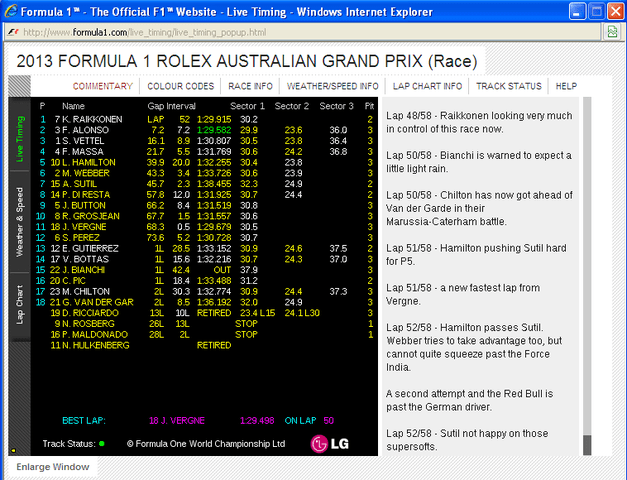Click the Formula One World Championship copyright text
This screenshot has height=480, width=627.
206,444
